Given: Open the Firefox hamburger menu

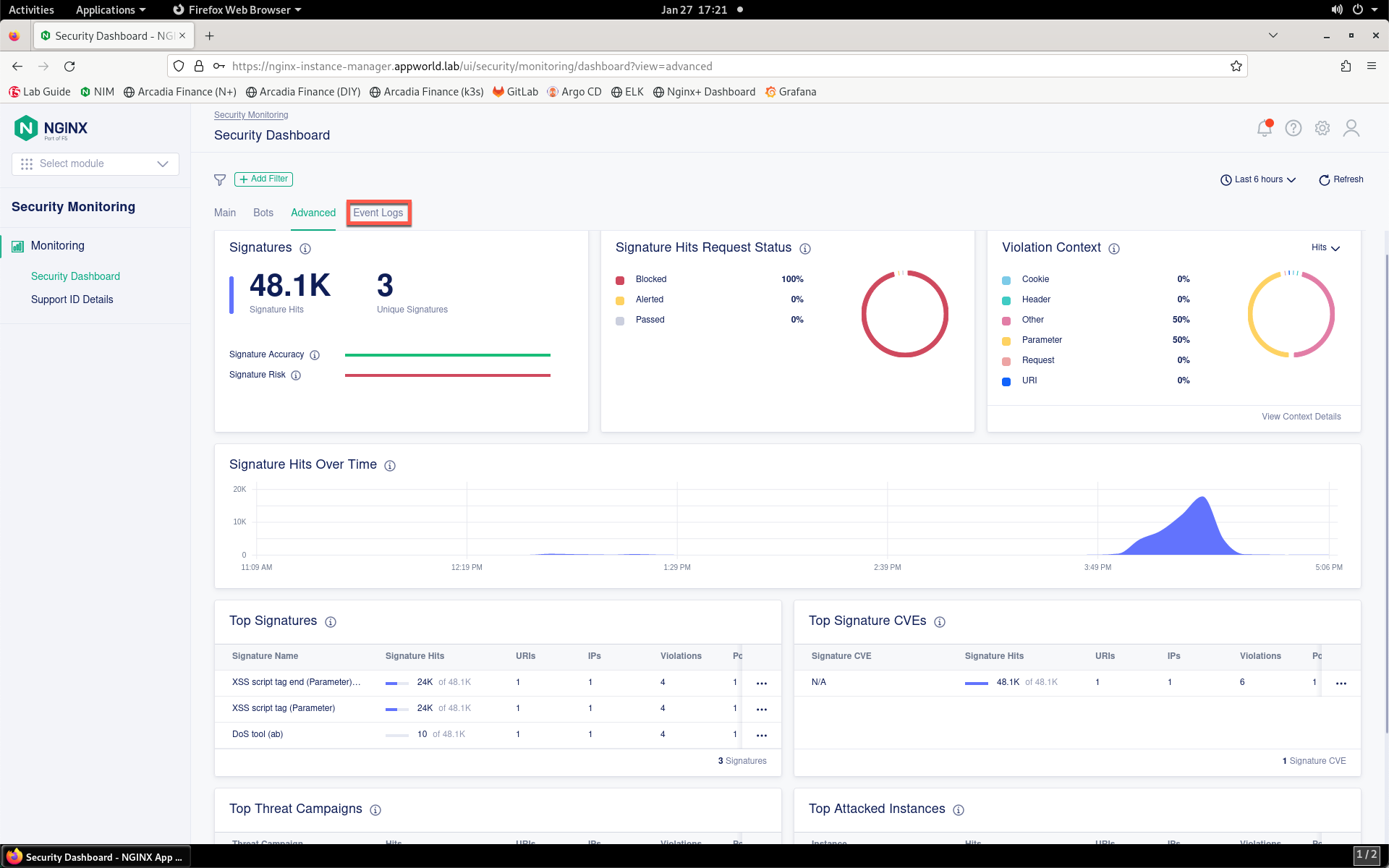Looking at the screenshot, I should click(1372, 67).
